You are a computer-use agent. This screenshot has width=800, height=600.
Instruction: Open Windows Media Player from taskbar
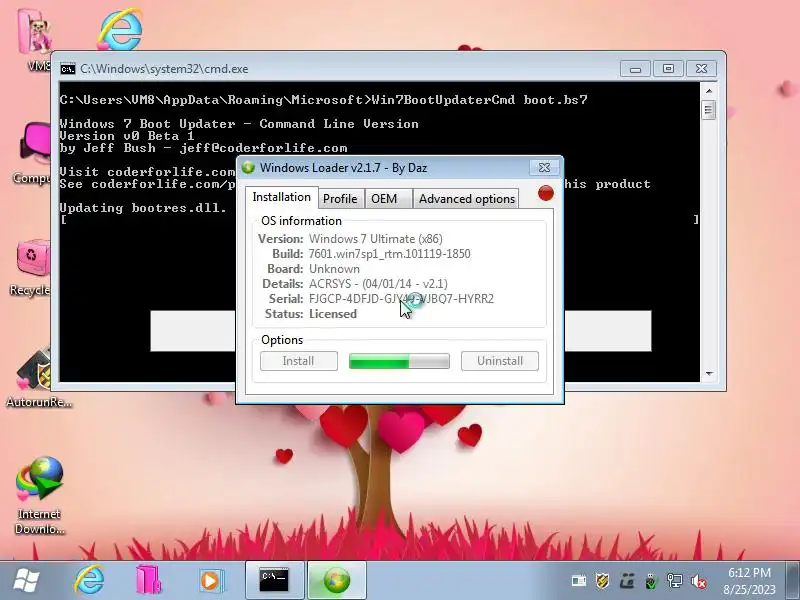pyautogui.click(x=211, y=581)
